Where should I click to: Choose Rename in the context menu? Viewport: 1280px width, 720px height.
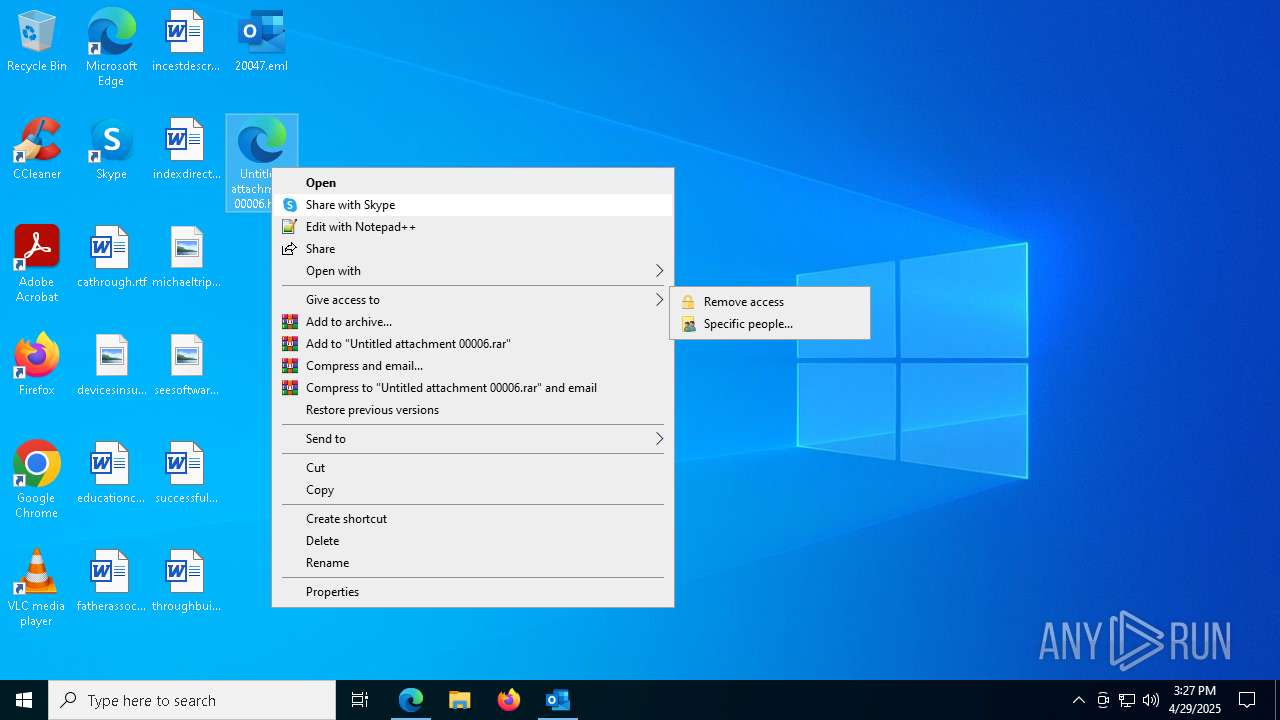[473, 563]
